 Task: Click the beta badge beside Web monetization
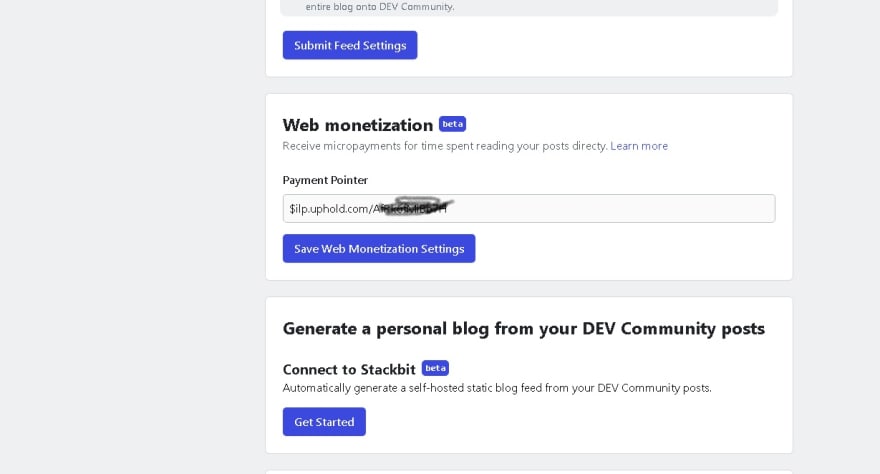click(452, 124)
